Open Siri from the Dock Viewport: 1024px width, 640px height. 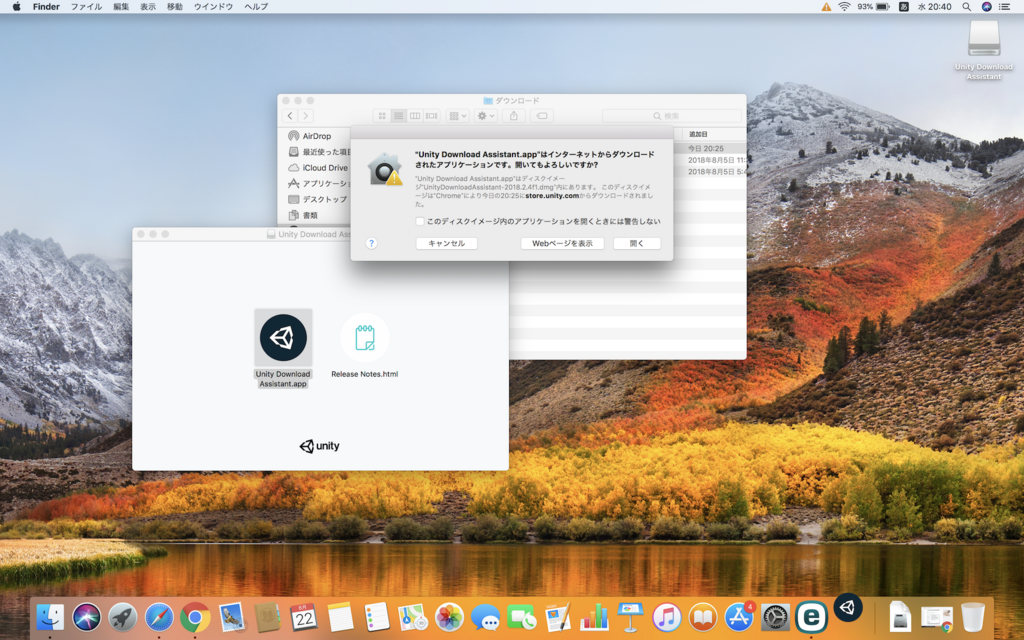click(x=86, y=617)
